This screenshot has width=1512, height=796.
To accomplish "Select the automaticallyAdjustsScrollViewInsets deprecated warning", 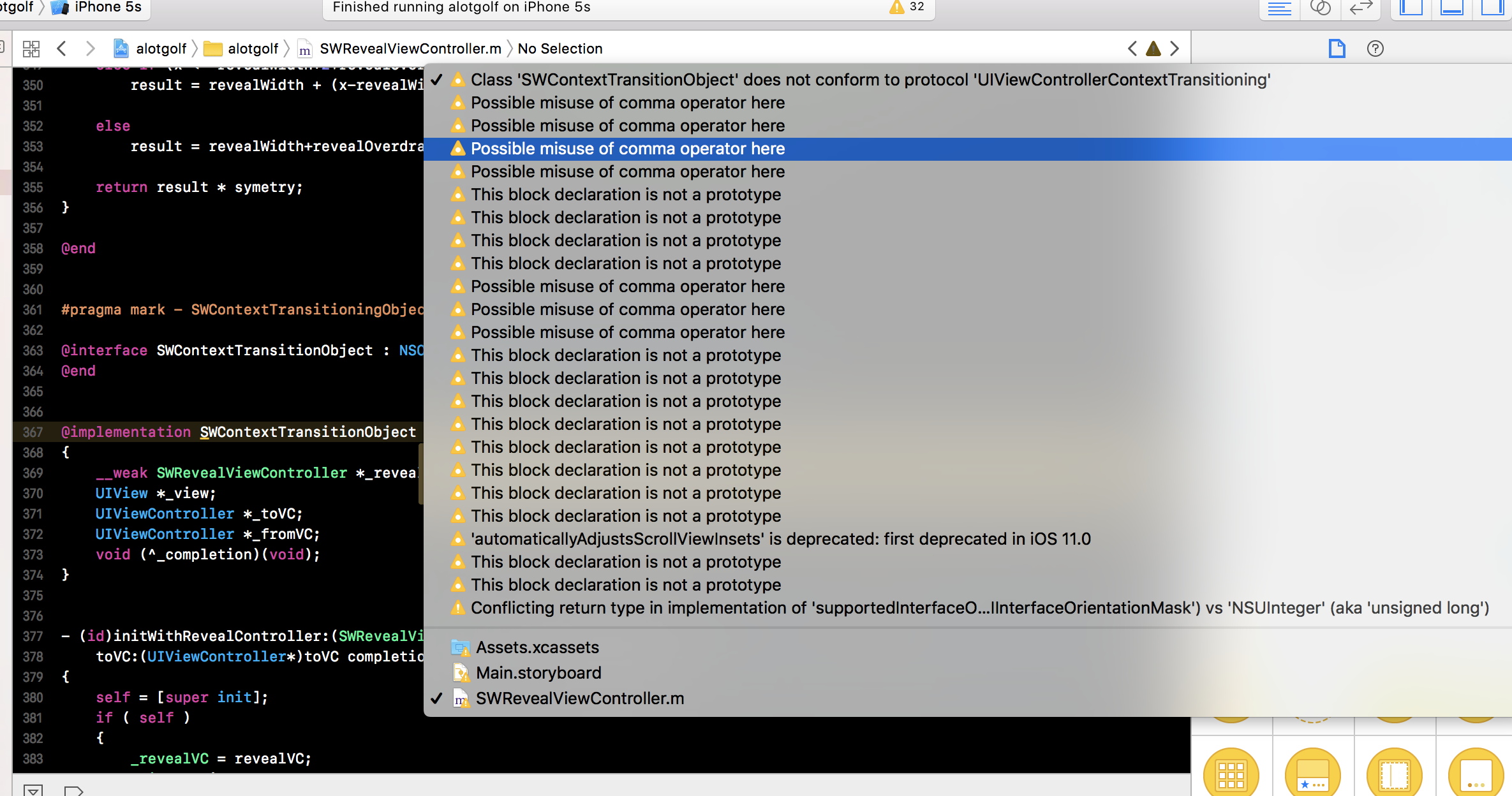I will pyautogui.click(x=968, y=539).
